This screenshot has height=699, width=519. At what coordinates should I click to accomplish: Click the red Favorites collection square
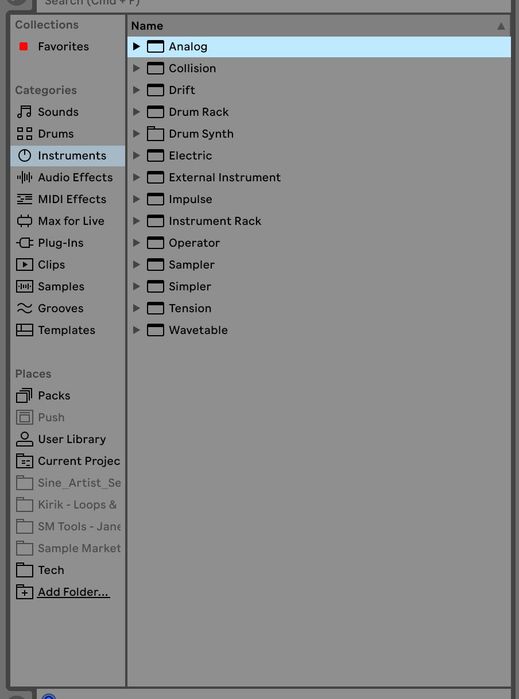click(24, 46)
